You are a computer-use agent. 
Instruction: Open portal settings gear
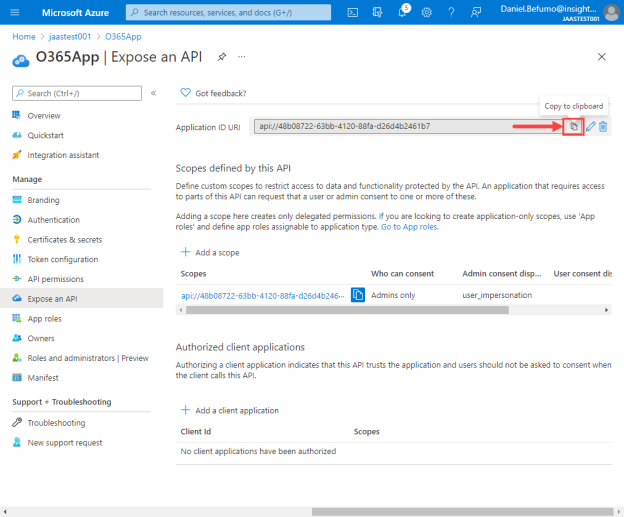(x=427, y=12)
